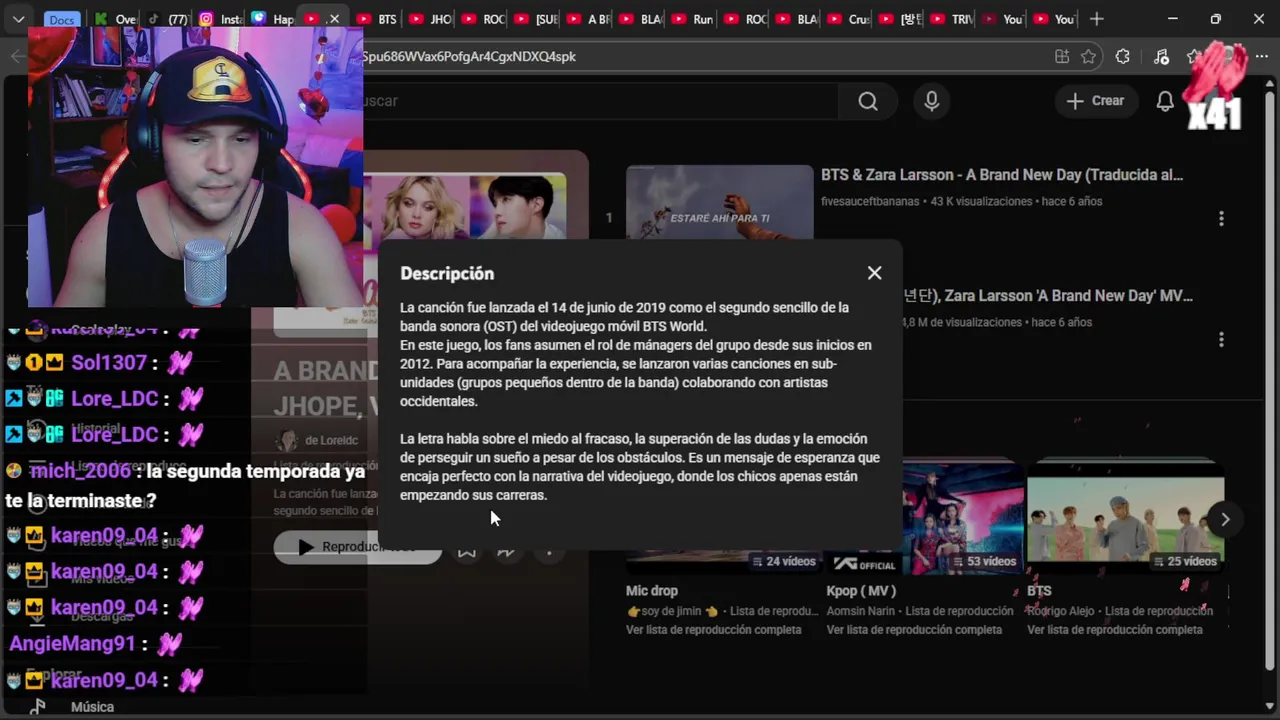Viewport: 1280px width, 720px height.
Task: Open the browser extensions puzzle icon
Action: point(1123,57)
